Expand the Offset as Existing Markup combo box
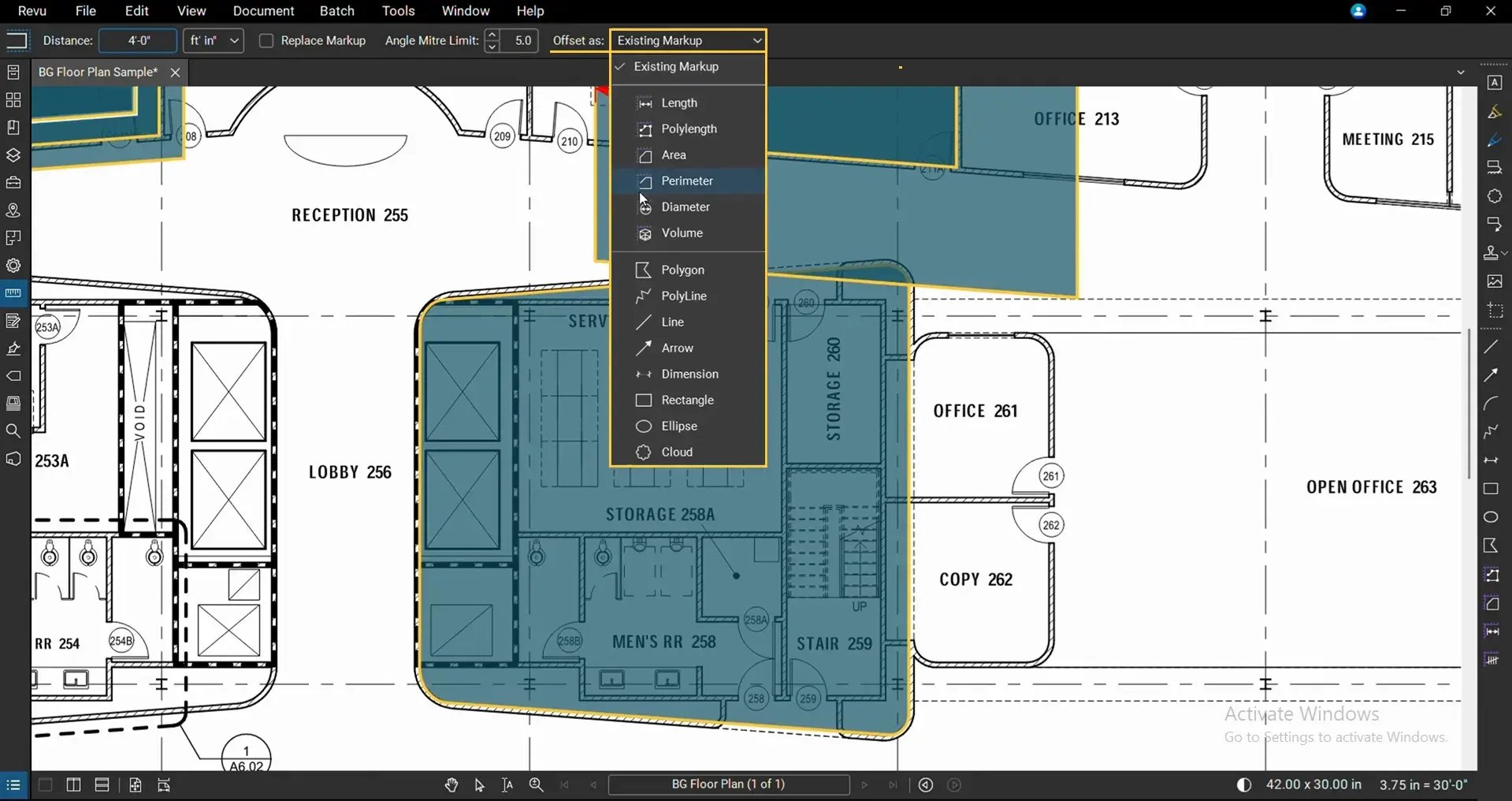This screenshot has width=1512, height=801. 689,40
